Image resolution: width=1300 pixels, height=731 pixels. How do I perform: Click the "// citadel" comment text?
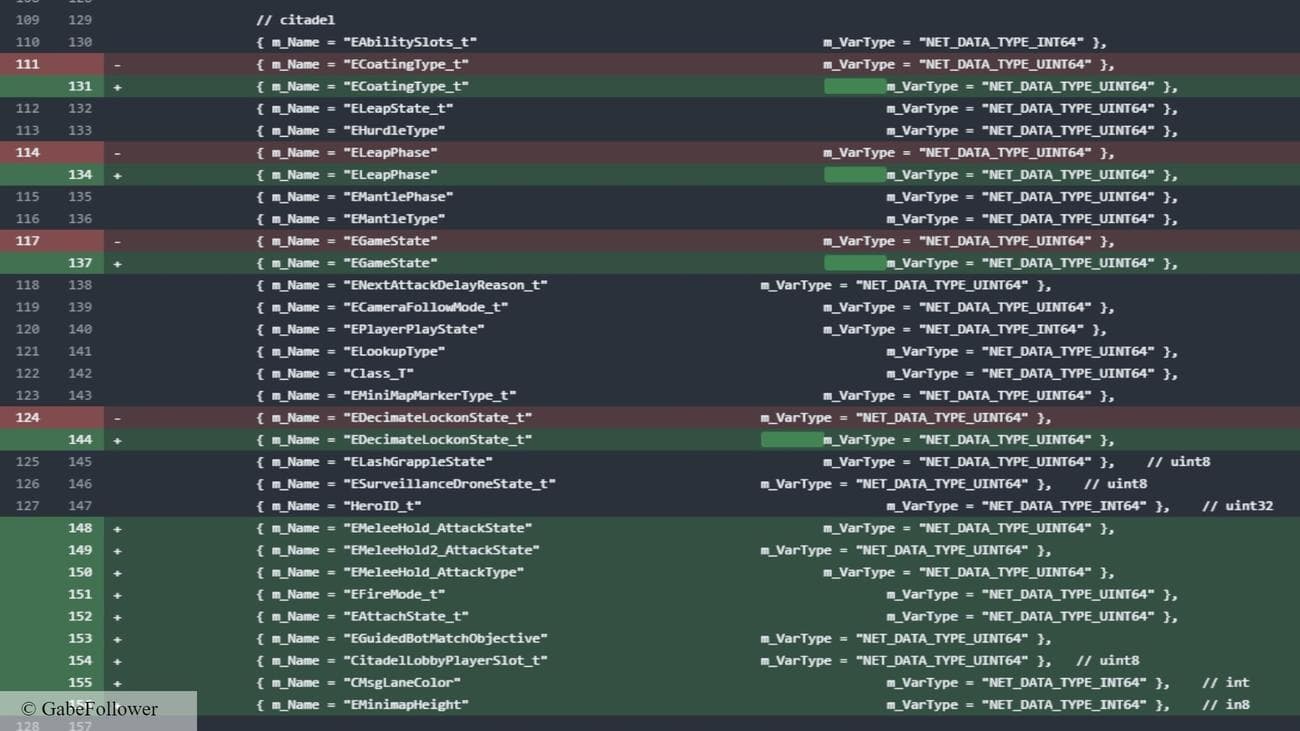[x=295, y=20]
